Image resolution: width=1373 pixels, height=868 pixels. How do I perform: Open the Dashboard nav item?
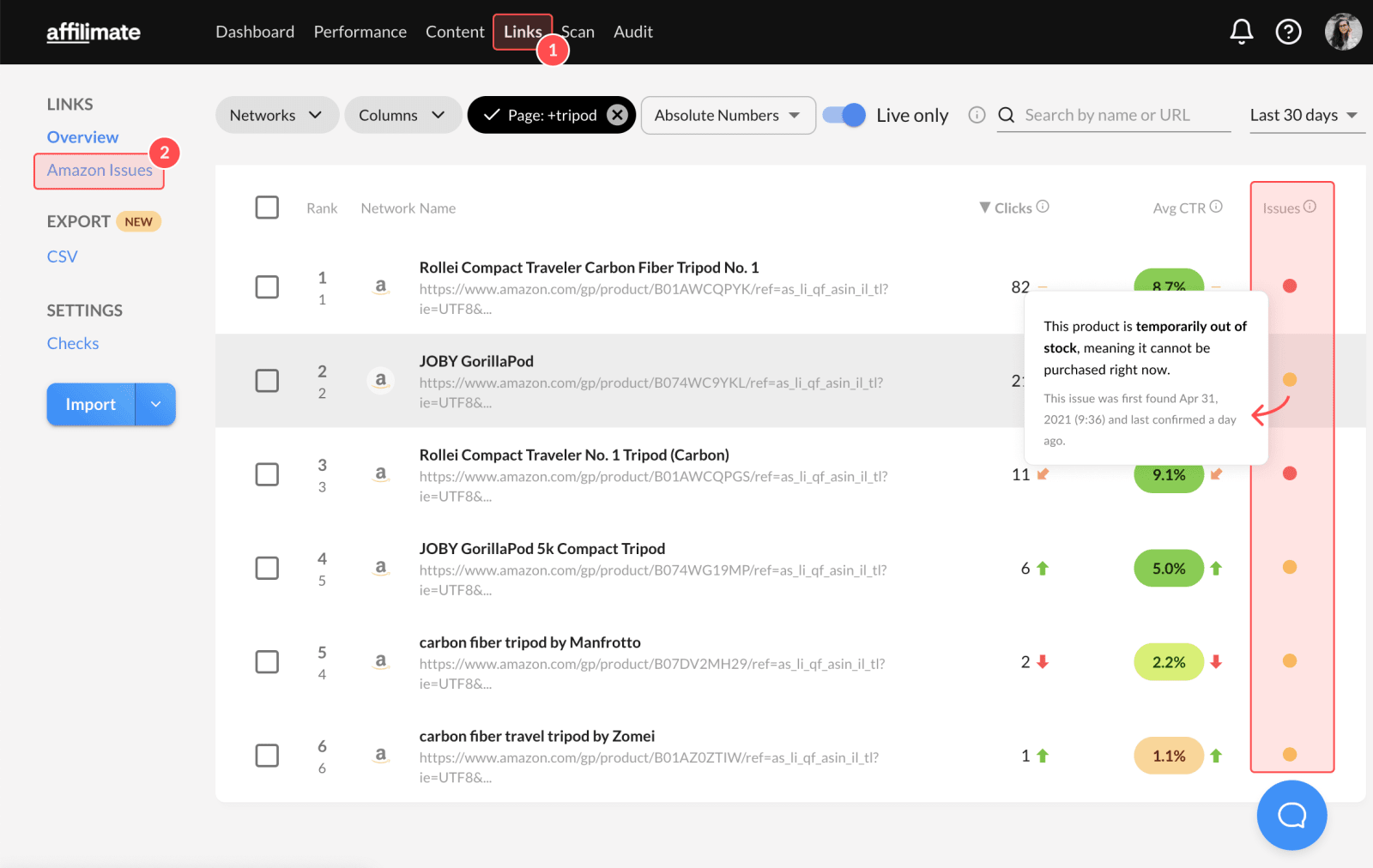tap(255, 32)
